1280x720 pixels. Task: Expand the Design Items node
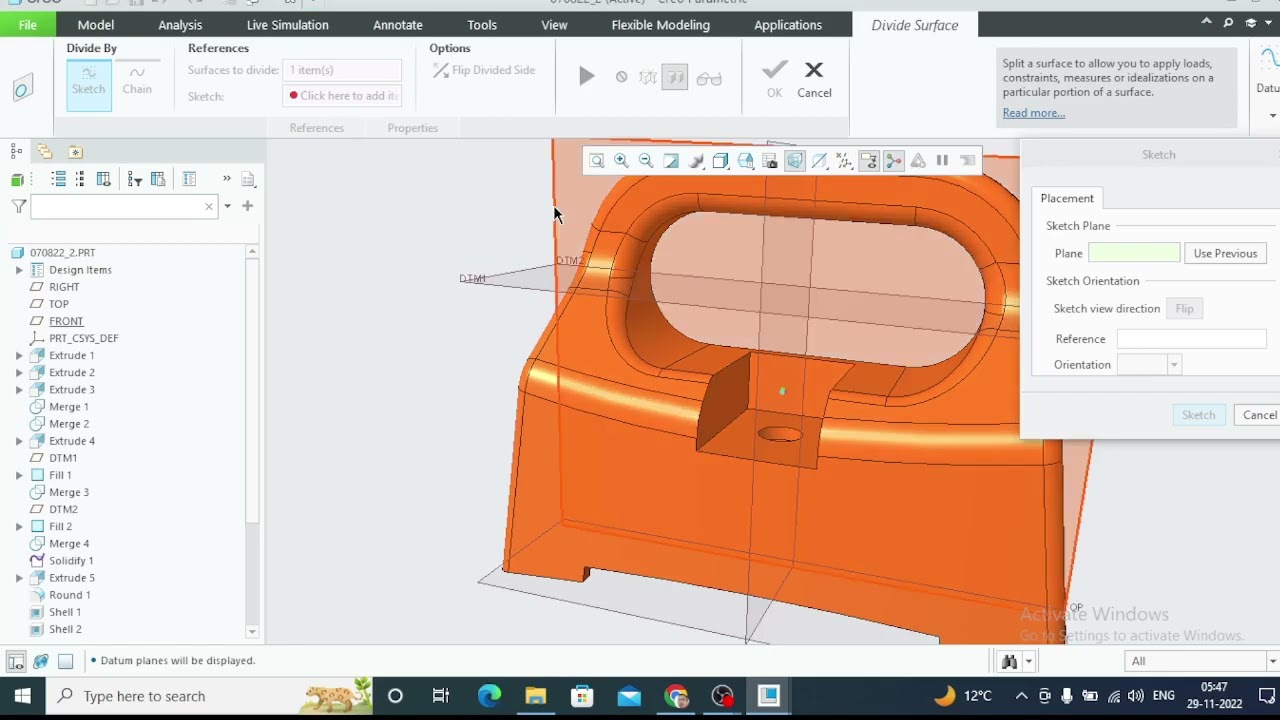click(19, 270)
